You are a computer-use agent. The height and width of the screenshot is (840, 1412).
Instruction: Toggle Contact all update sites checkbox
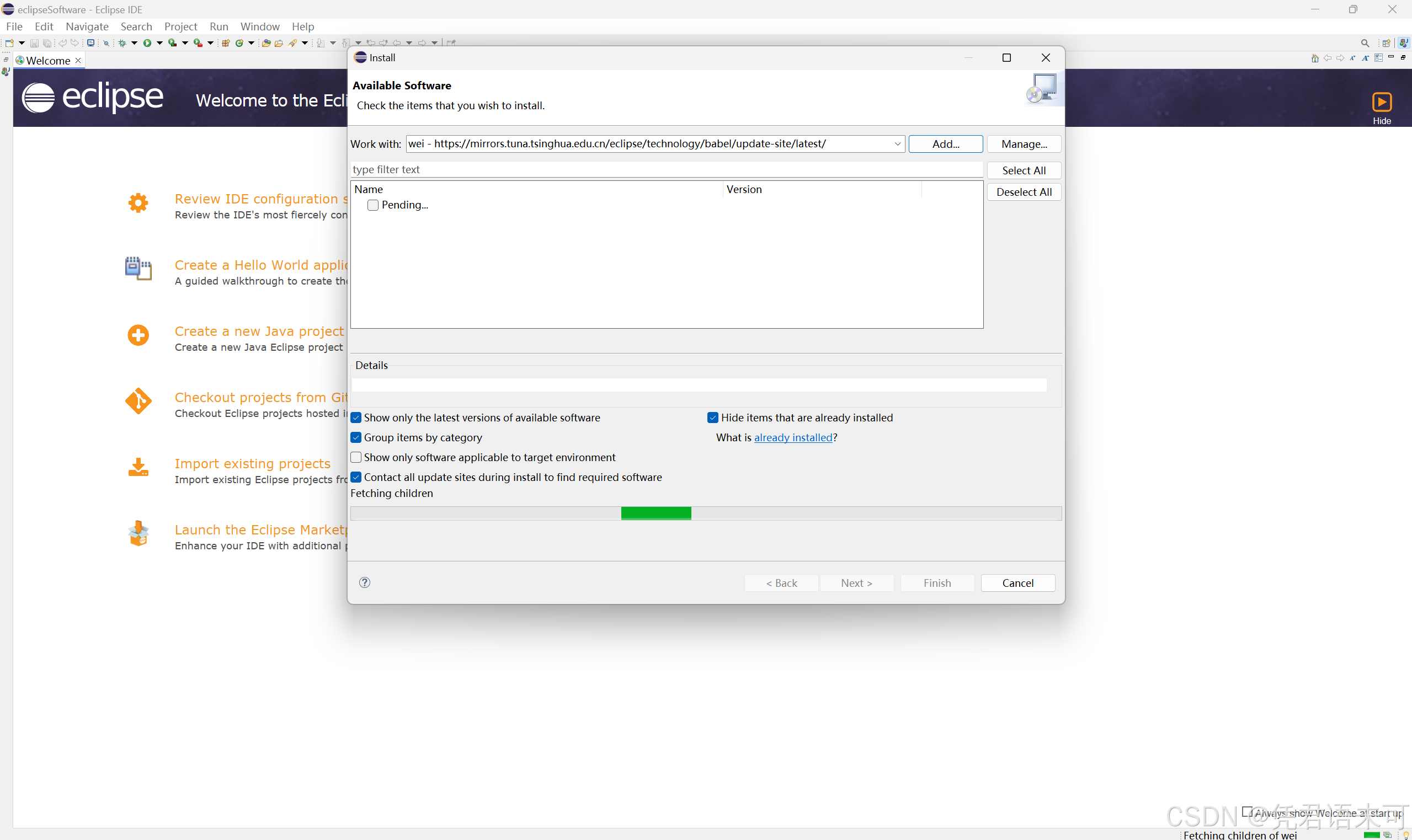[x=356, y=477]
